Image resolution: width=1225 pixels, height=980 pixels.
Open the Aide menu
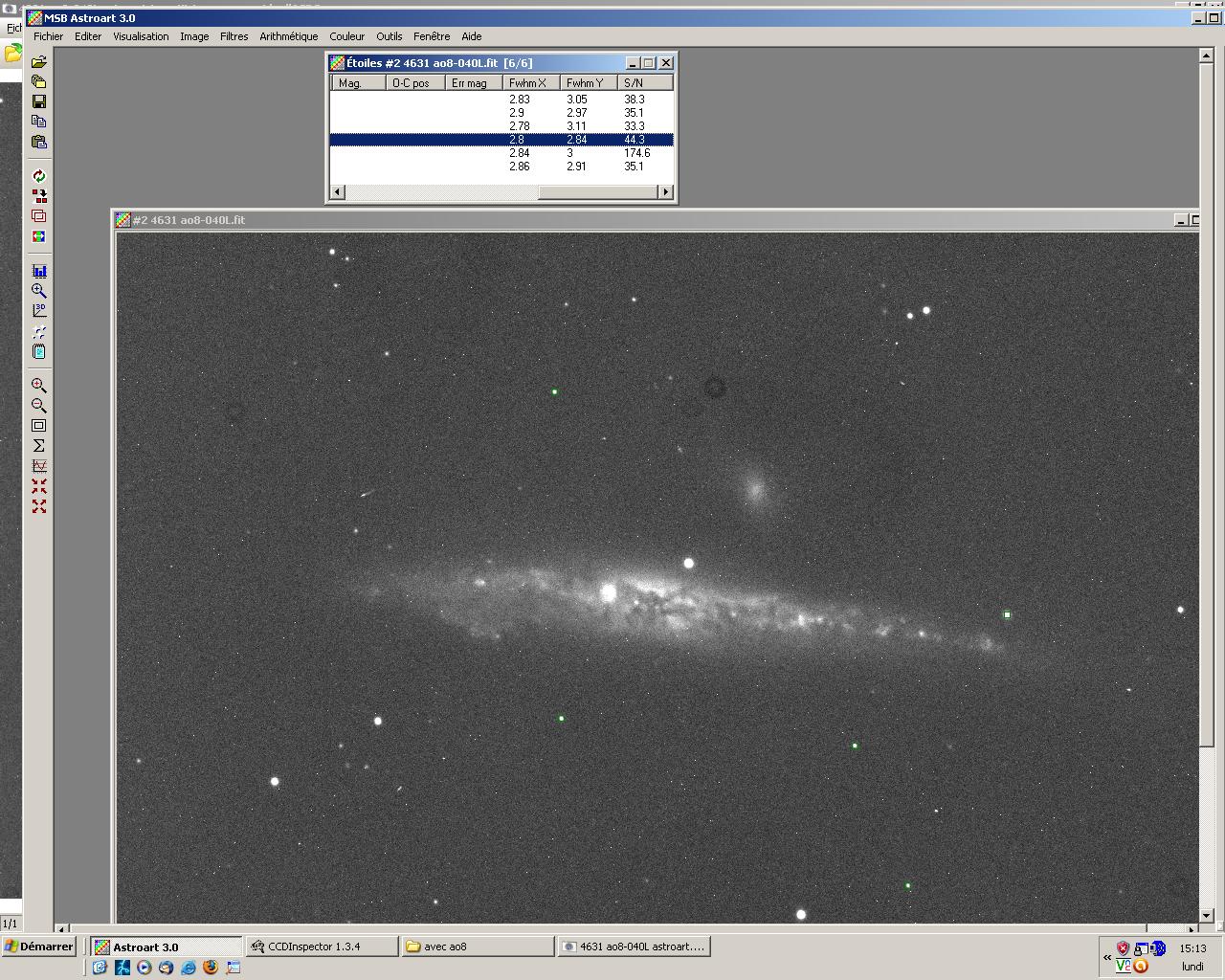point(472,36)
